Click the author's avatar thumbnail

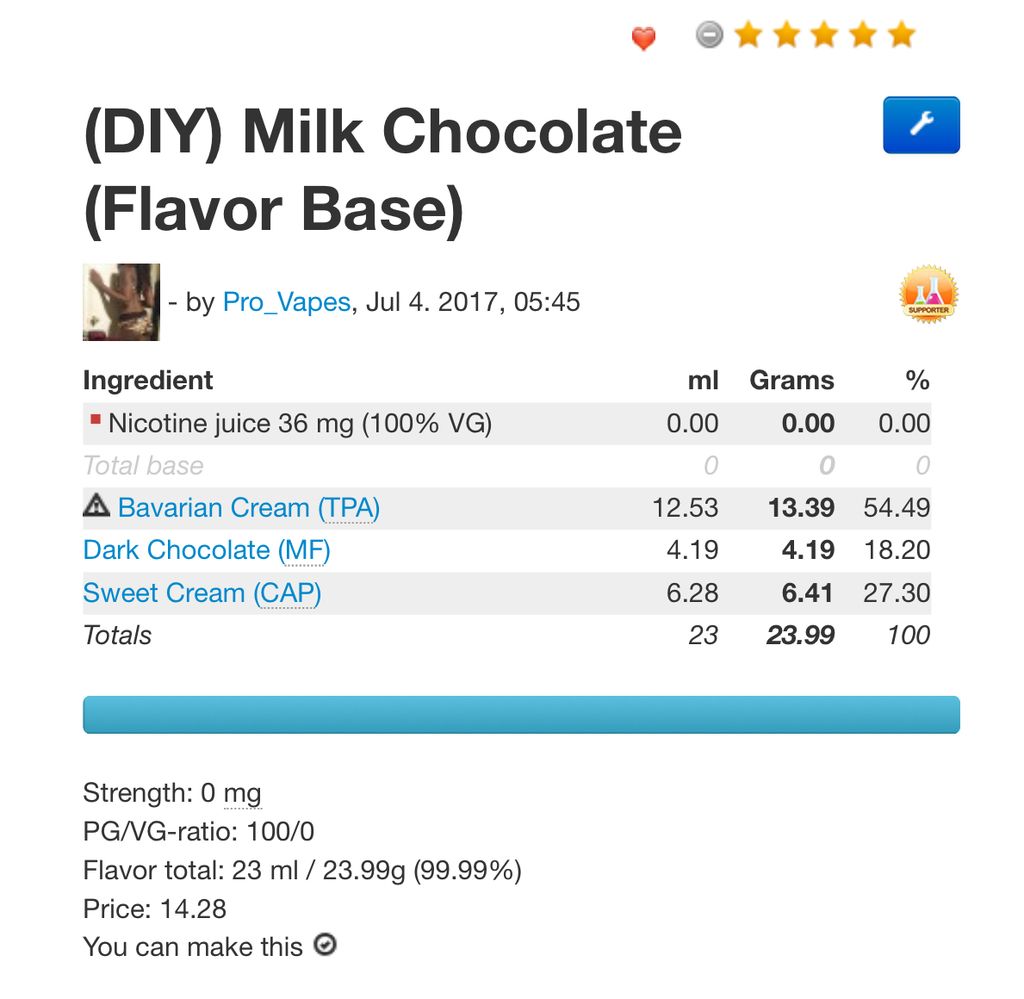(x=121, y=302)
